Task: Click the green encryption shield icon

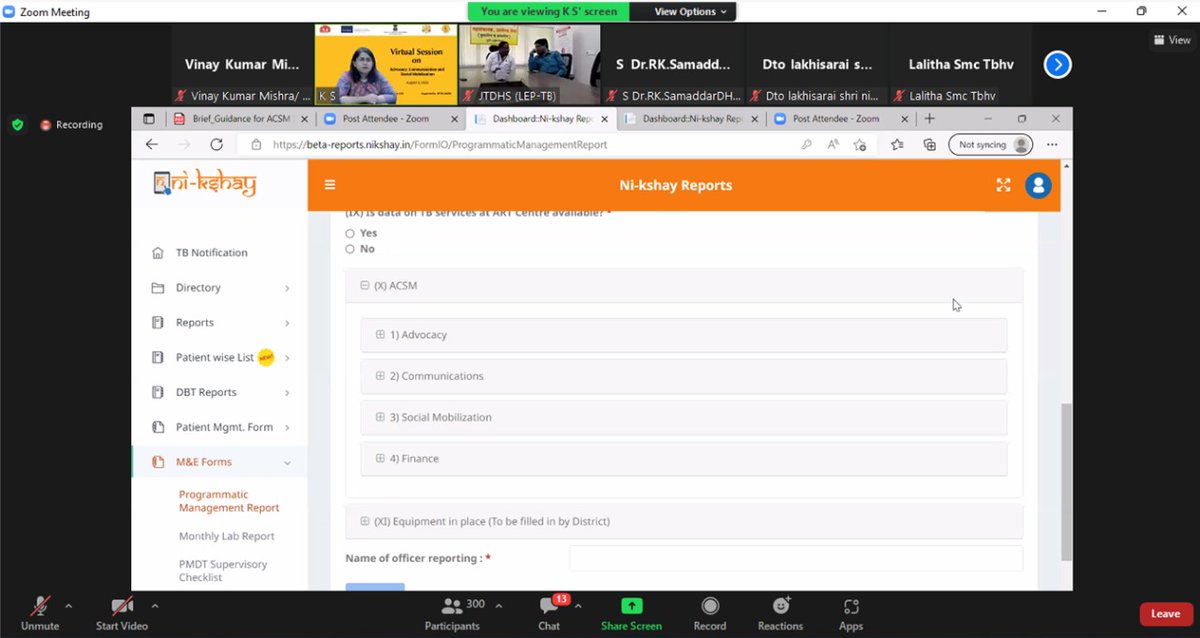Action: [17, 125]
